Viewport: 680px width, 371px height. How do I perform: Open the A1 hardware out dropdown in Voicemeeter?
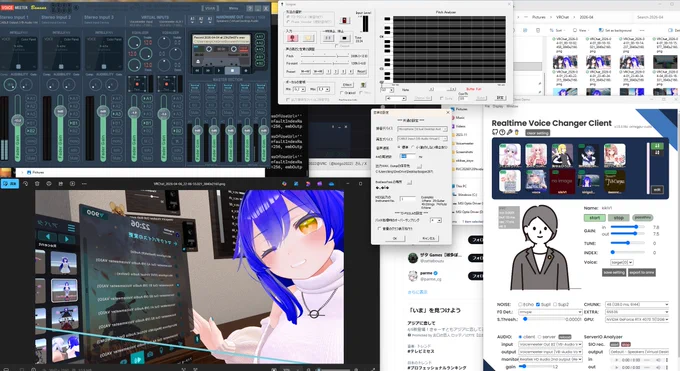pos(193,19)
